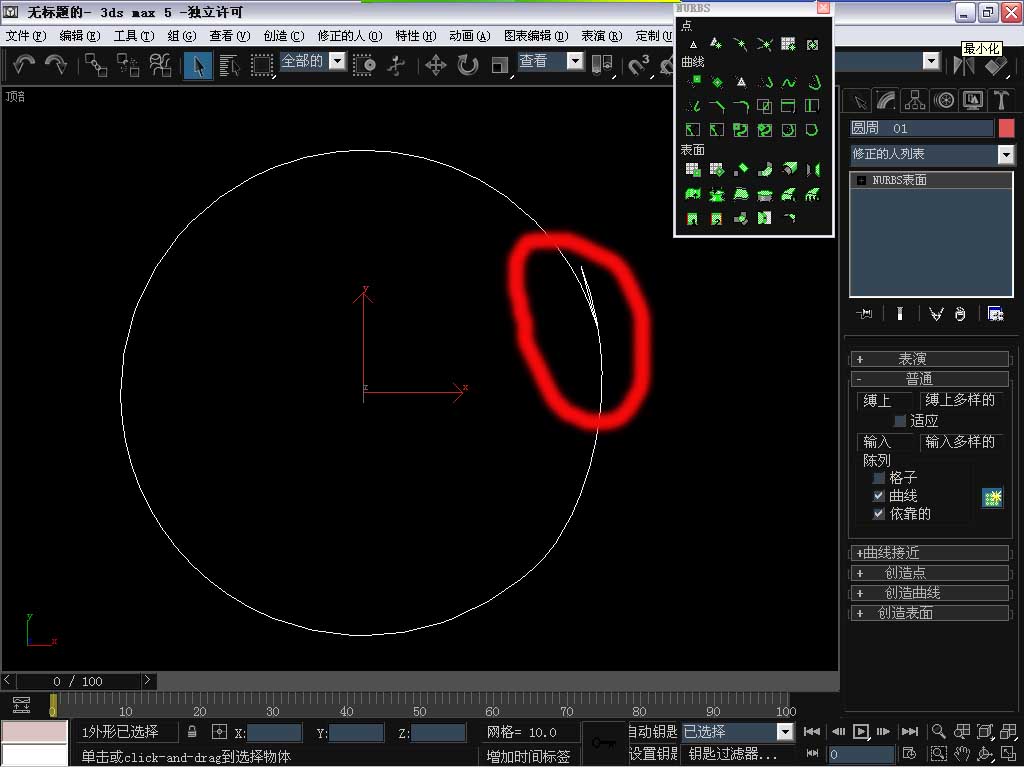1024x768 pixels.
Task: Expand the NURBS表面 stack entry
Action: (x=861, y=180)
